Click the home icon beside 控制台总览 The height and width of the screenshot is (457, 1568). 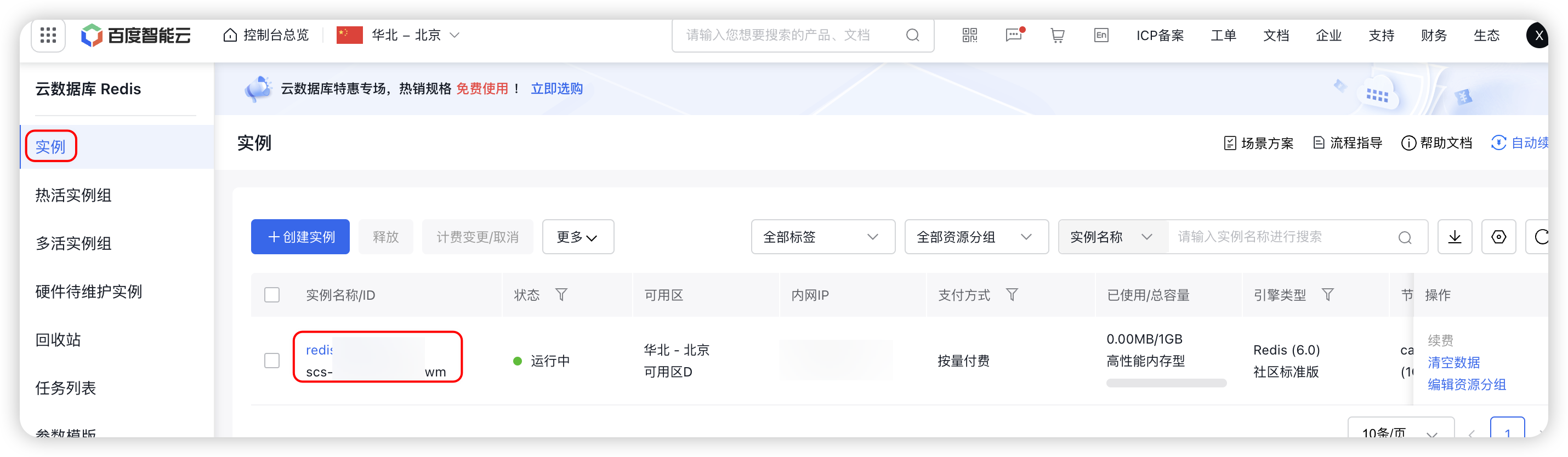[230, 35]
